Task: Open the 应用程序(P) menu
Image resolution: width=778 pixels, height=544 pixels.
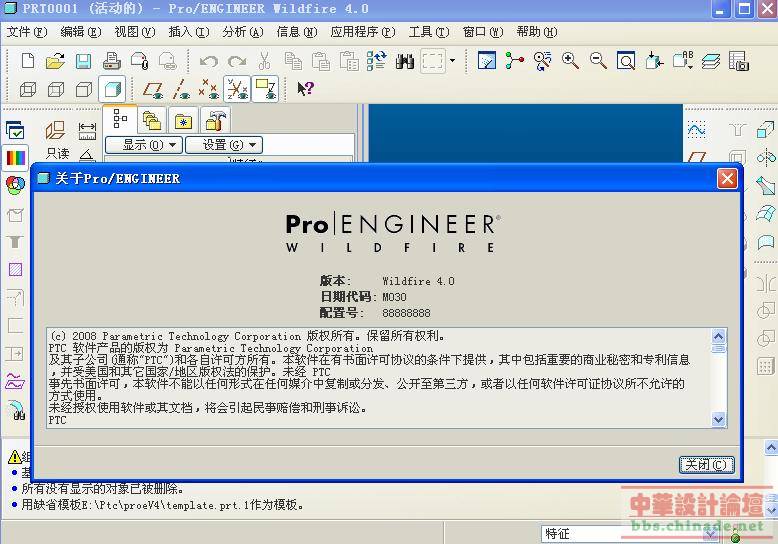Action: [x=363, y=32]
